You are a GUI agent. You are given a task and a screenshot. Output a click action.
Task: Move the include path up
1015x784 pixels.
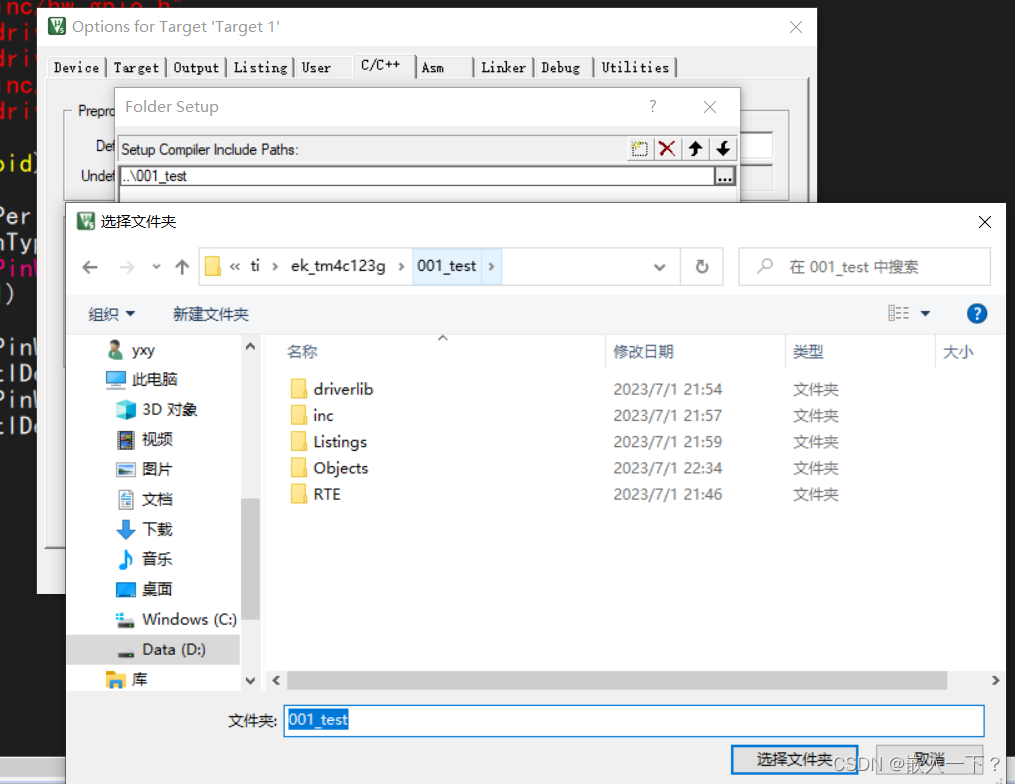[x=696, y=149]
